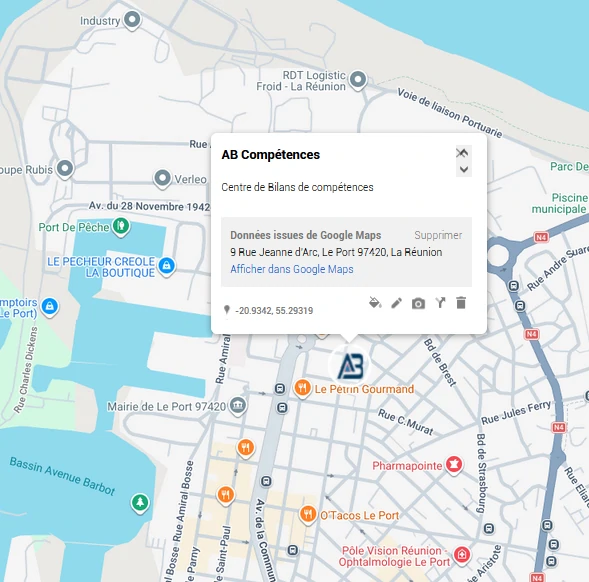Add a photo using the camera icon
The height and width of the screenshot is (582, 589).
pos(418,303)
